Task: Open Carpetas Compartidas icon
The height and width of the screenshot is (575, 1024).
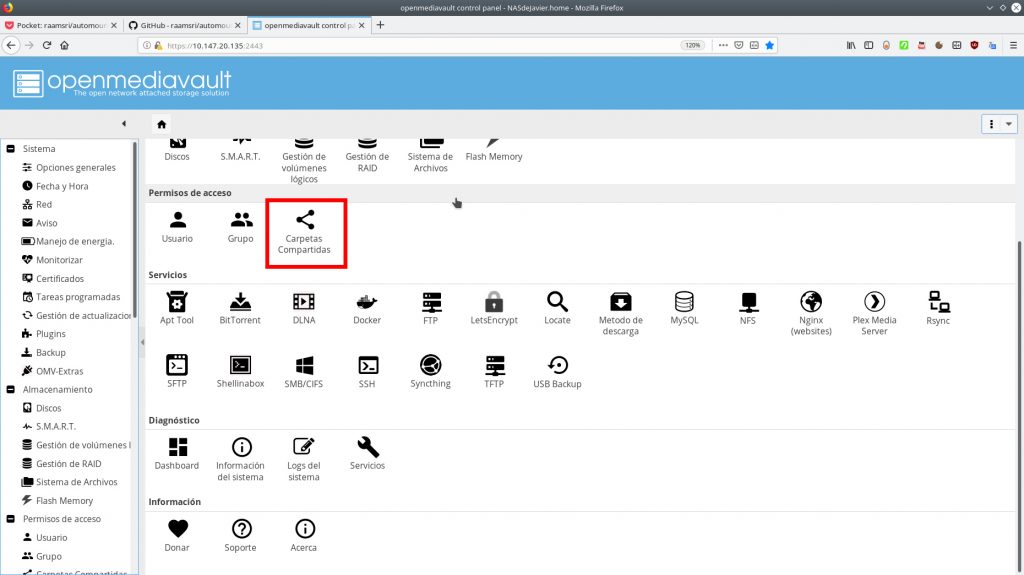Action: (x=304, y=232)
